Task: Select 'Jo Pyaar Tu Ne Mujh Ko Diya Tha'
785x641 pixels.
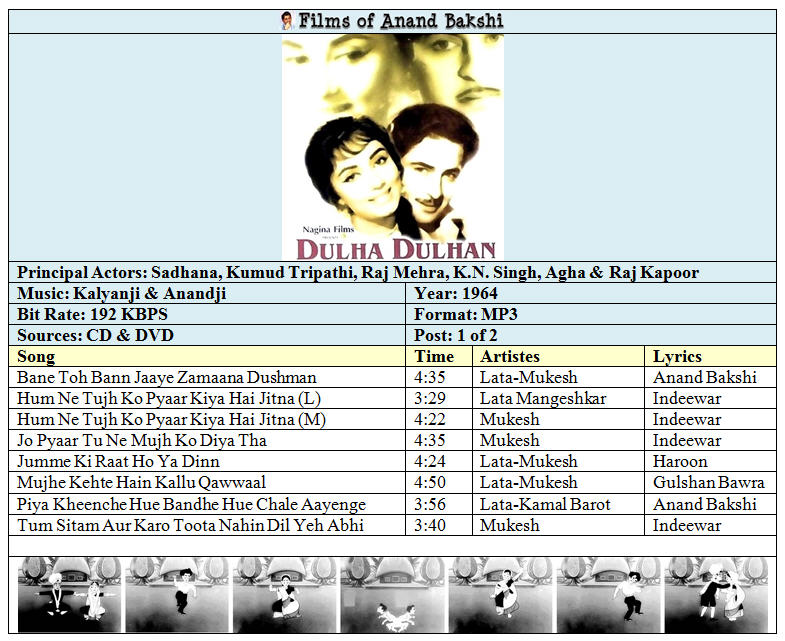Action: (142, 441)
